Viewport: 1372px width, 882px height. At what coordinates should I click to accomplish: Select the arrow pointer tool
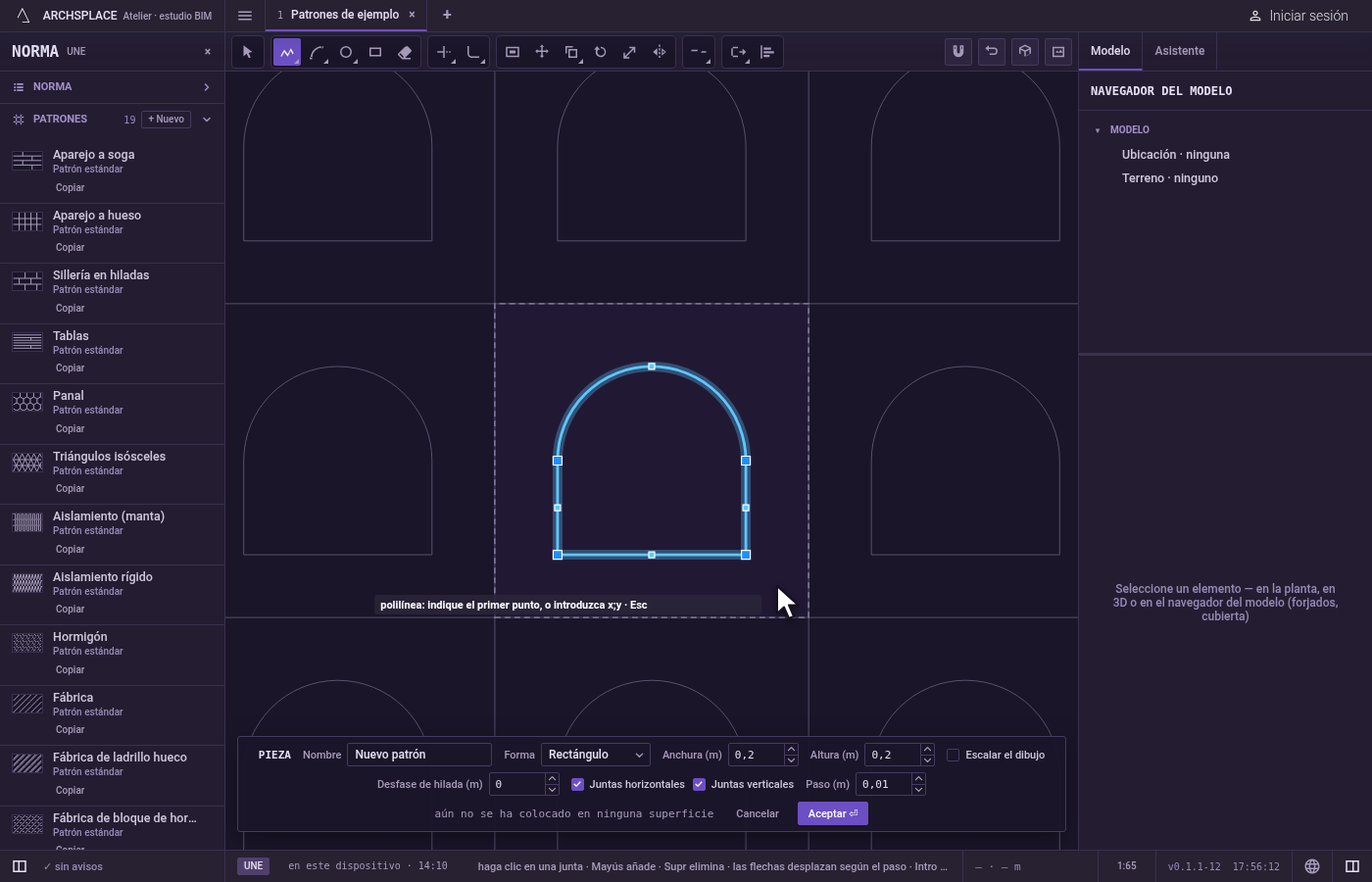click(248, 52)
